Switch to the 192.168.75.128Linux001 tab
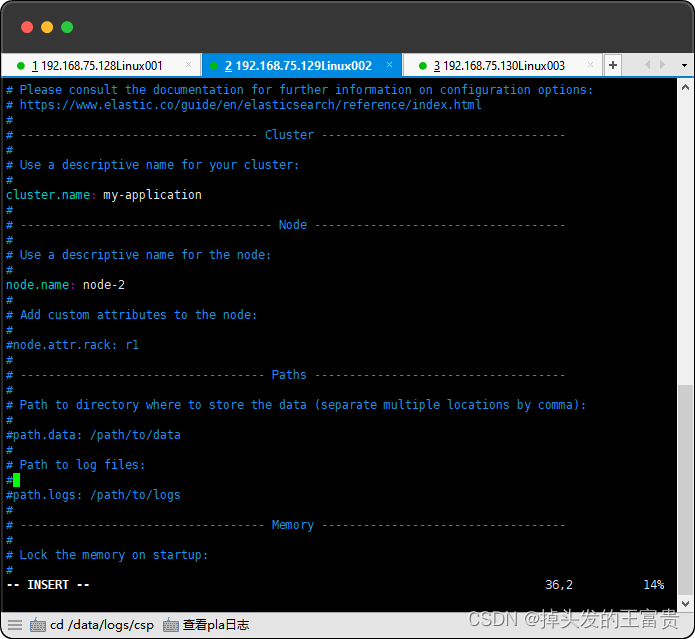Screen dimensions: 695x639 [x=101, y=66]
